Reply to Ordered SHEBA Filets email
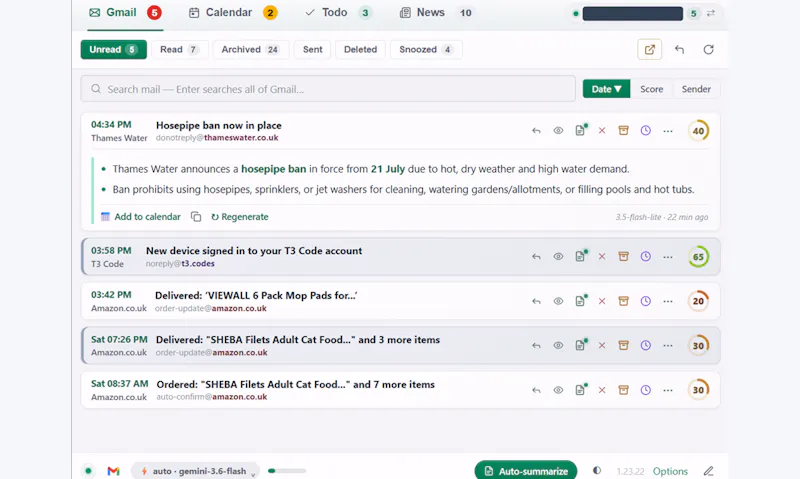Viewport: 800px width, 479px height. (536, 390)
